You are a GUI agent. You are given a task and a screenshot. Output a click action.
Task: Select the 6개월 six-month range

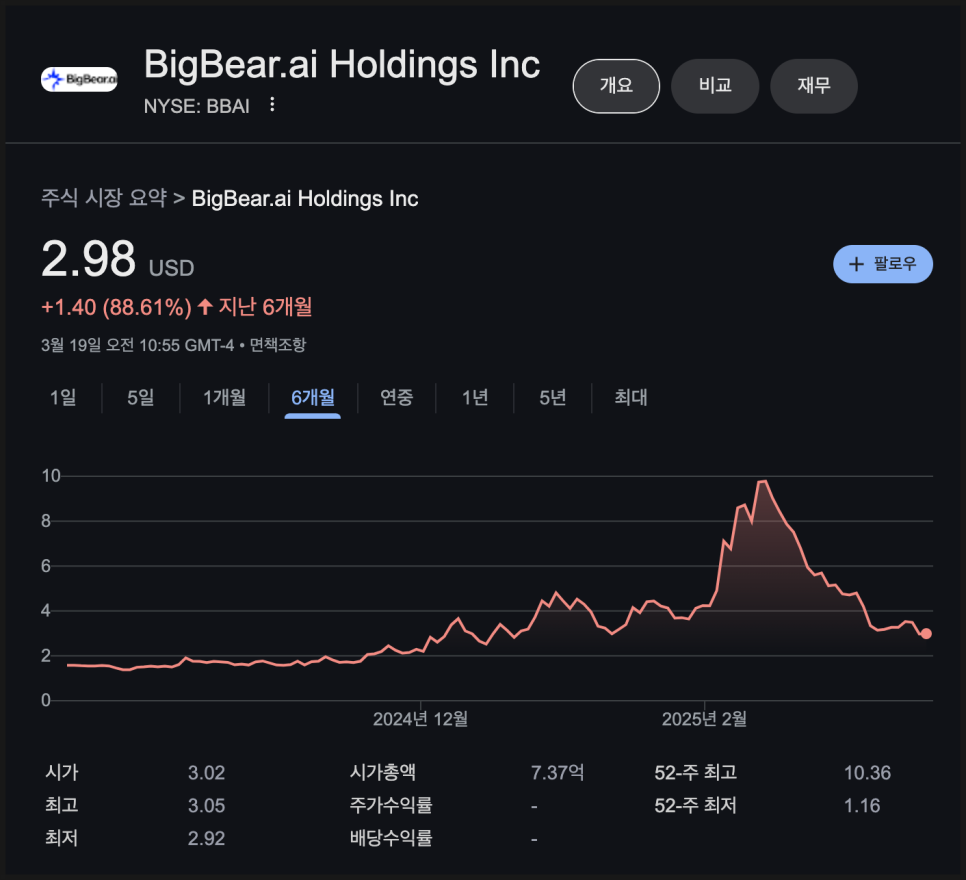coord(313,397)
